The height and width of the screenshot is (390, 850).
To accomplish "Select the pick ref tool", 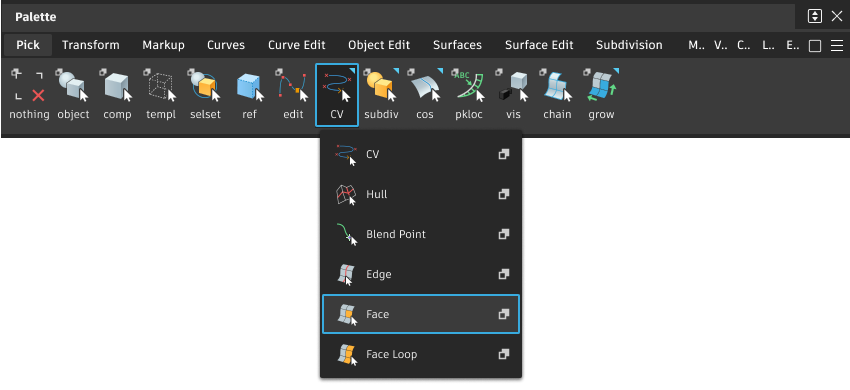I will 249,93.
